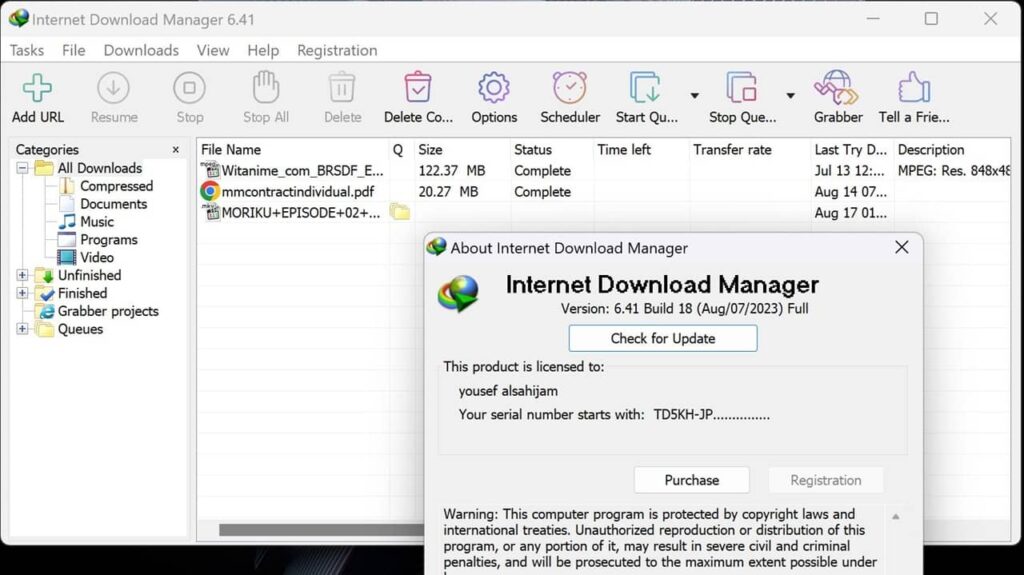Click the Stop Queue icon
This screenshot has height=575, width=1024.
coord(742,88)
